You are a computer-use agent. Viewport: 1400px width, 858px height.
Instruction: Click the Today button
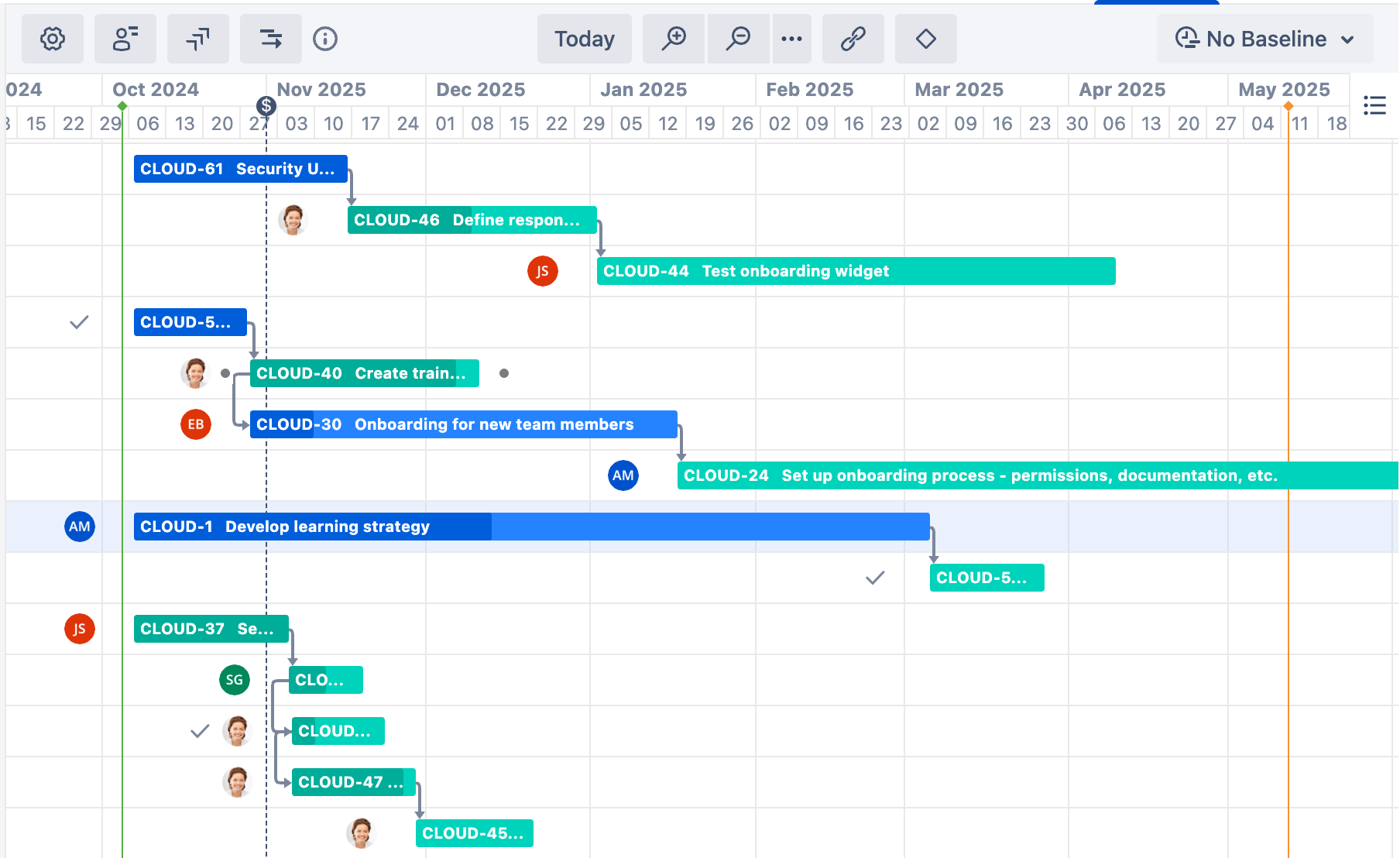click(584, 39)
